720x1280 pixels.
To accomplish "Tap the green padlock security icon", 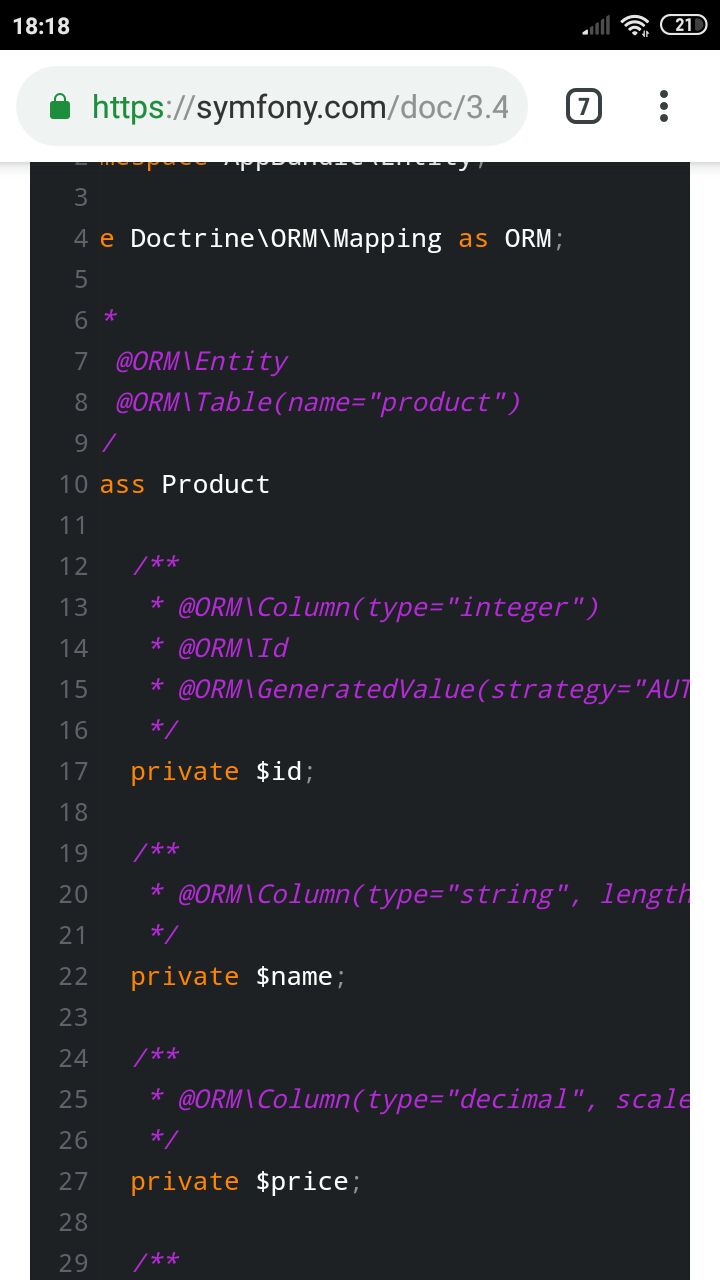I will (x=60, y=107).
